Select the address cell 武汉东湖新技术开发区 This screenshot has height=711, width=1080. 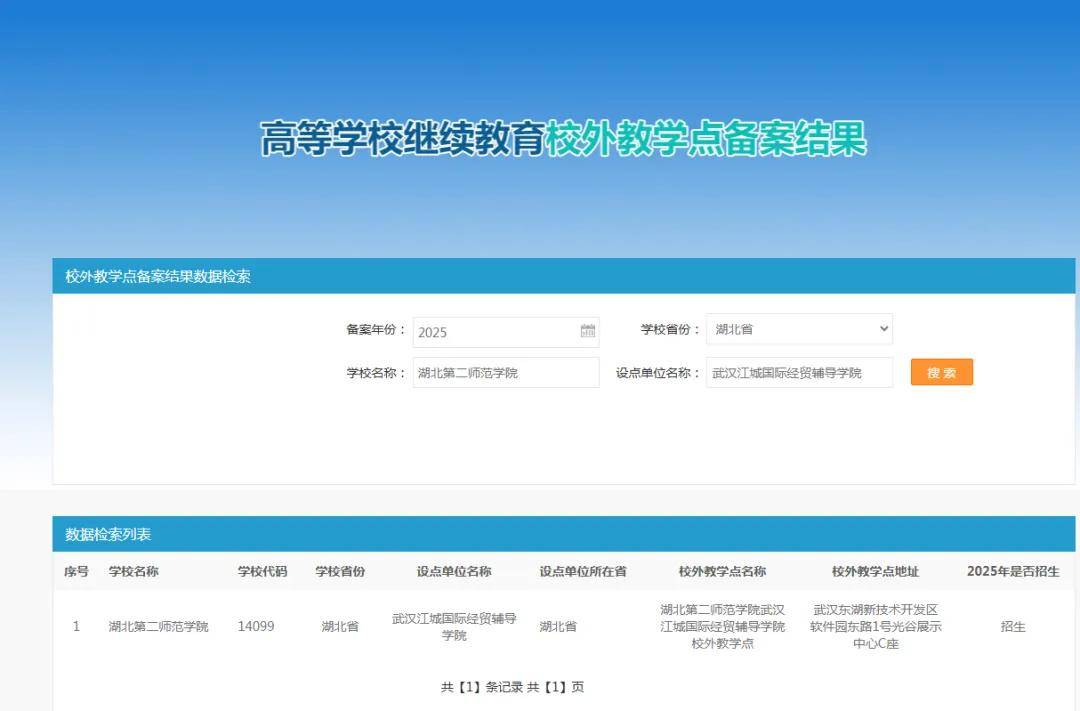[x=875, y=626]
